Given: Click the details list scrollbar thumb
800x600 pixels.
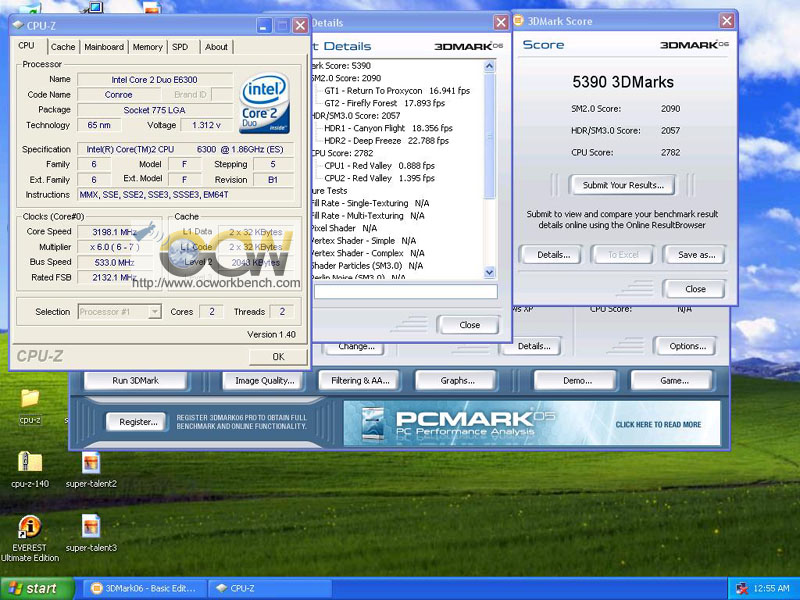Looking at the screenshot, I should click(x=489, y=136).
